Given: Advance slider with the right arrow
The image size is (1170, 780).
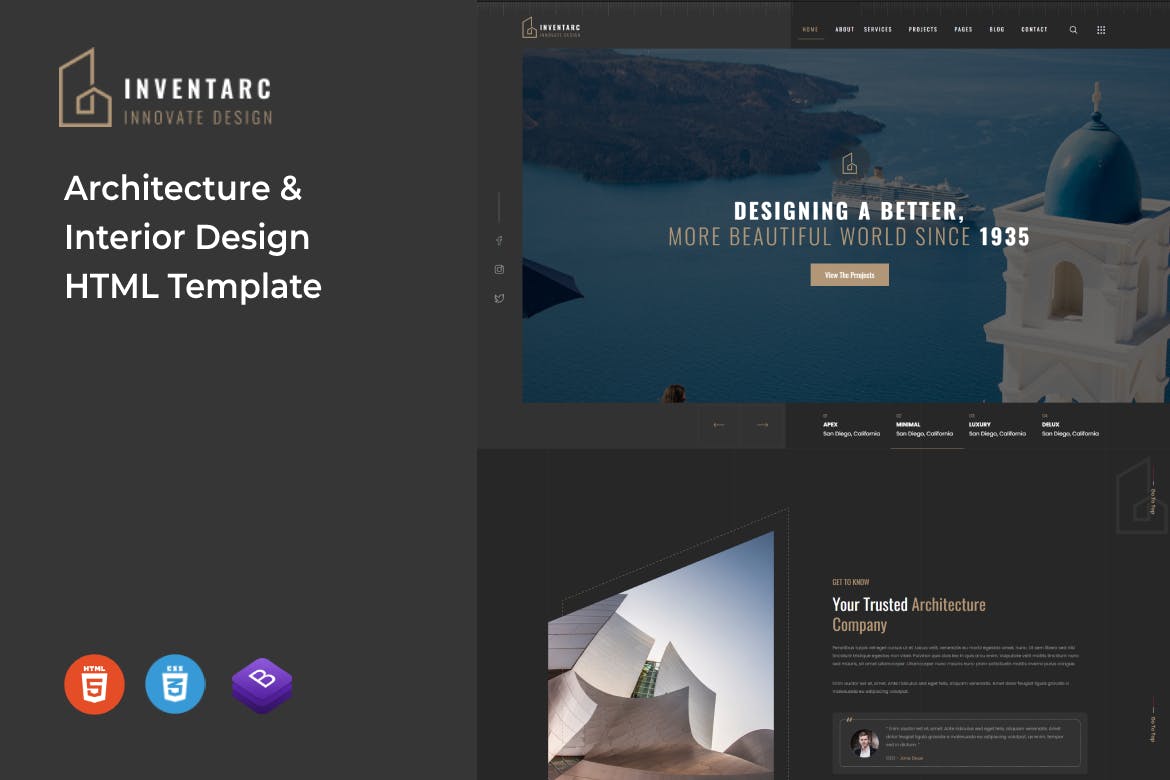Looking at the screenshot, I should 762,425.
